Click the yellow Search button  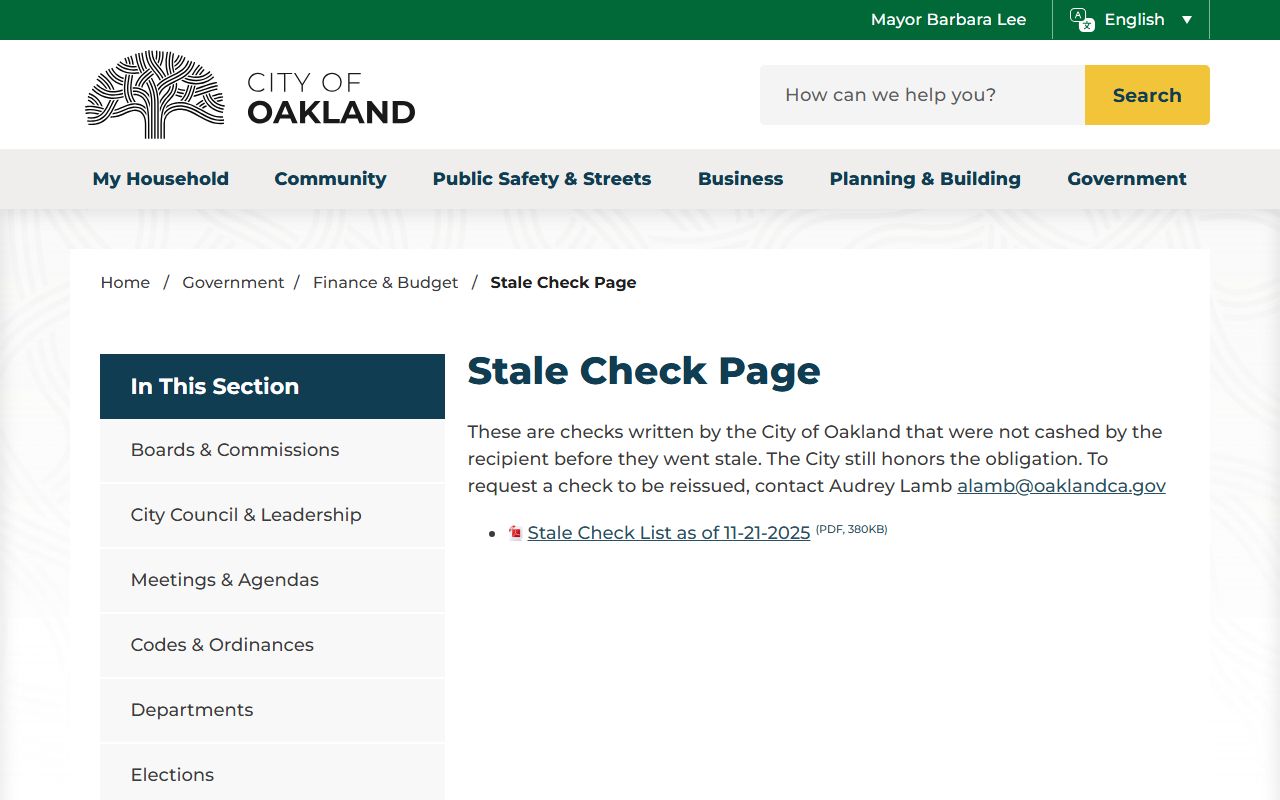pos(1147,95)
